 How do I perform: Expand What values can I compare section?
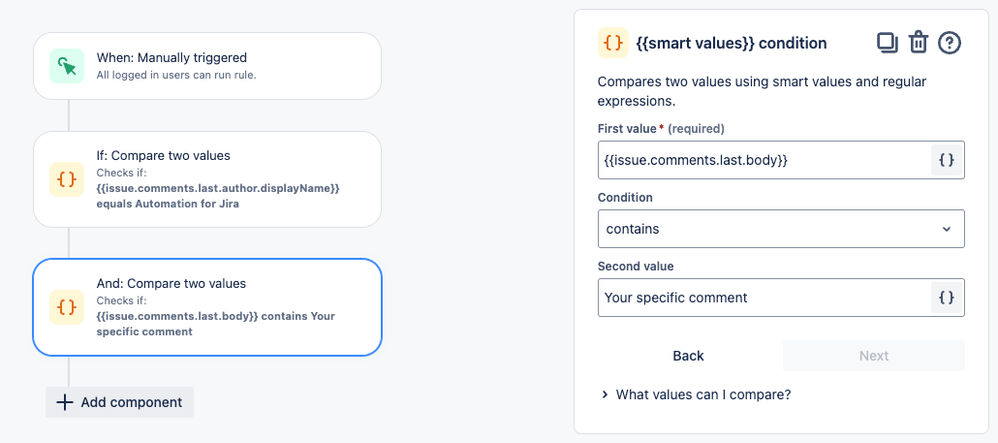702,394
